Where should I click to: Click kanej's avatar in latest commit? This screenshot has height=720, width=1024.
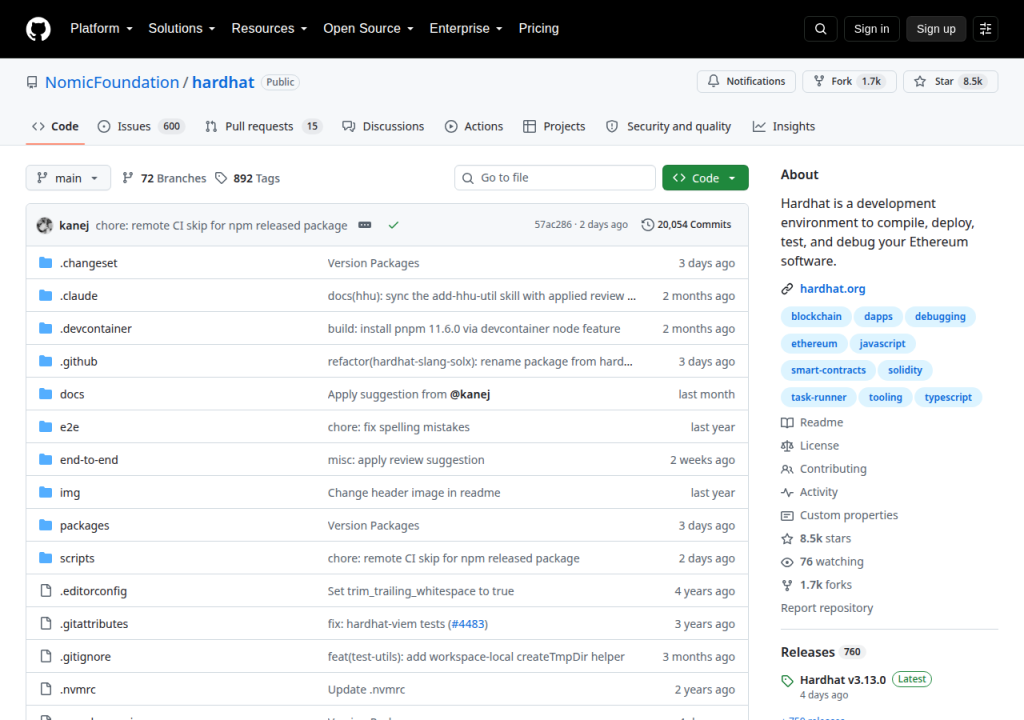click(x=44, y=225)
